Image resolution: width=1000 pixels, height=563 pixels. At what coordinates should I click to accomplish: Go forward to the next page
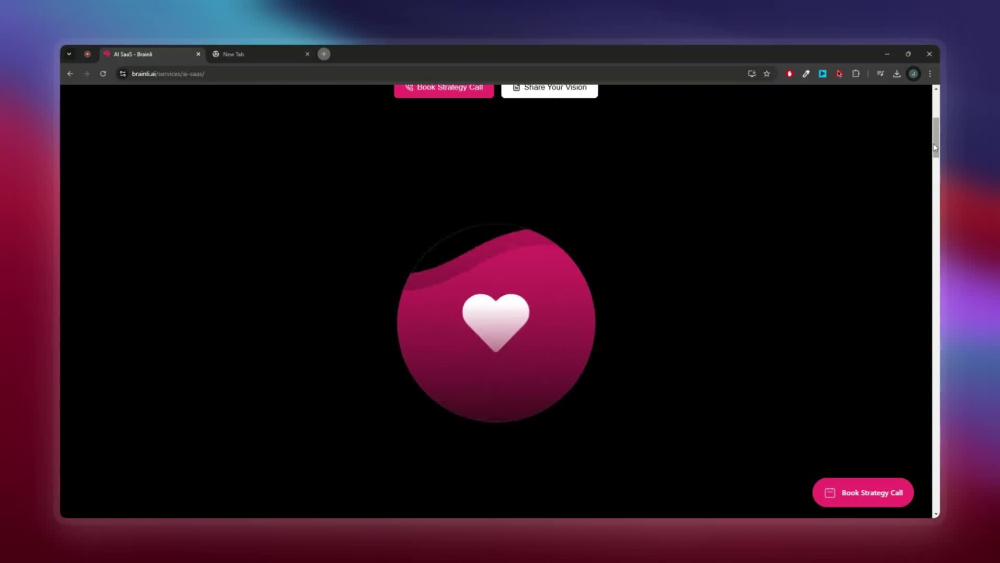(87, 74)
